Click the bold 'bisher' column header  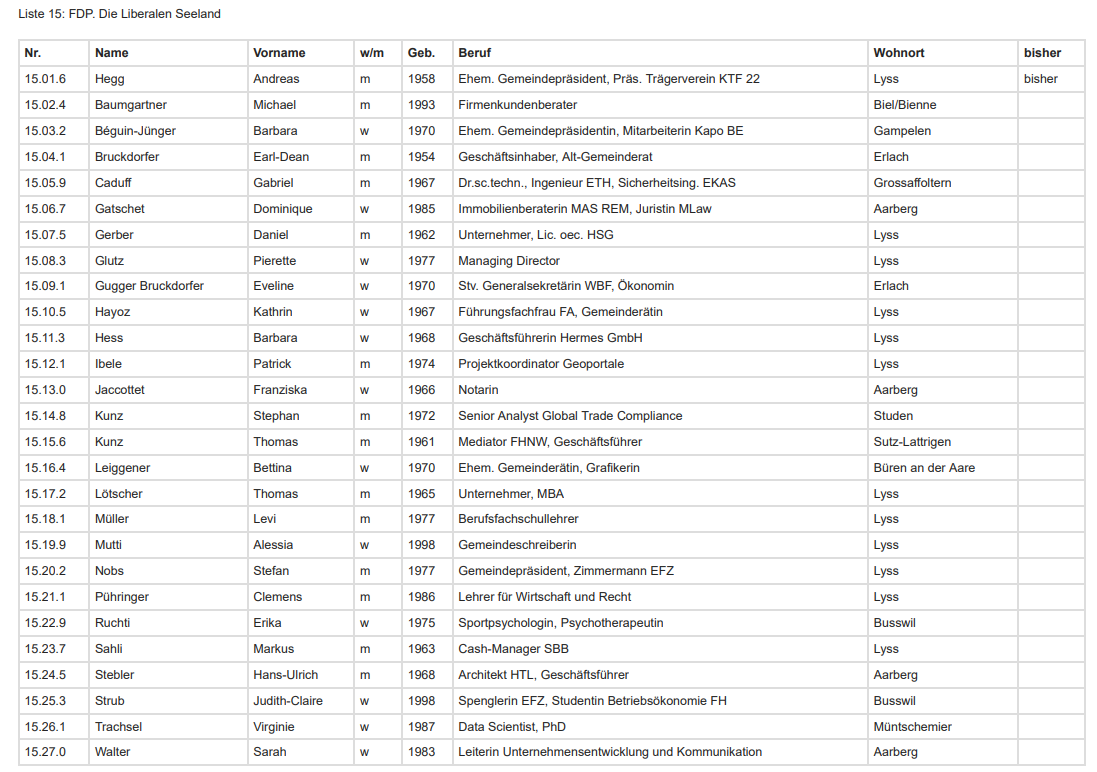1042,53
